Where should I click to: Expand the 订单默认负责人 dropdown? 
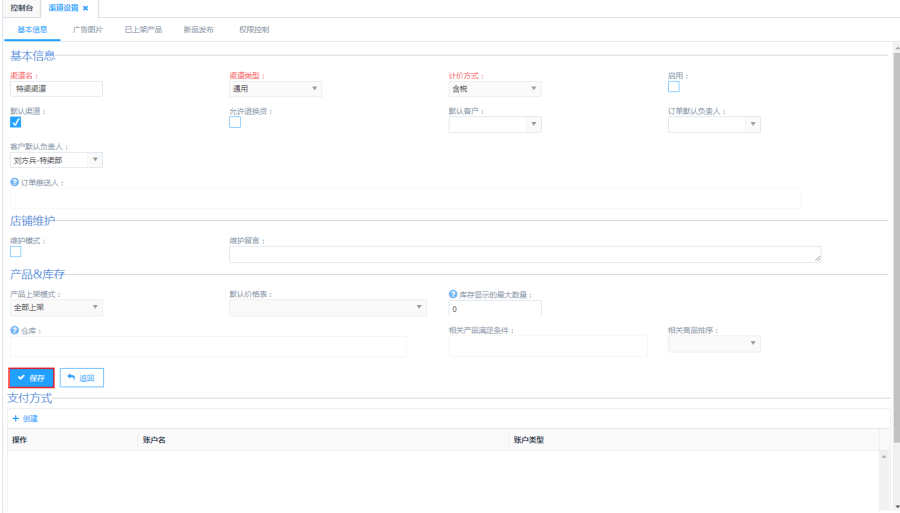click(x=714, y=125)
